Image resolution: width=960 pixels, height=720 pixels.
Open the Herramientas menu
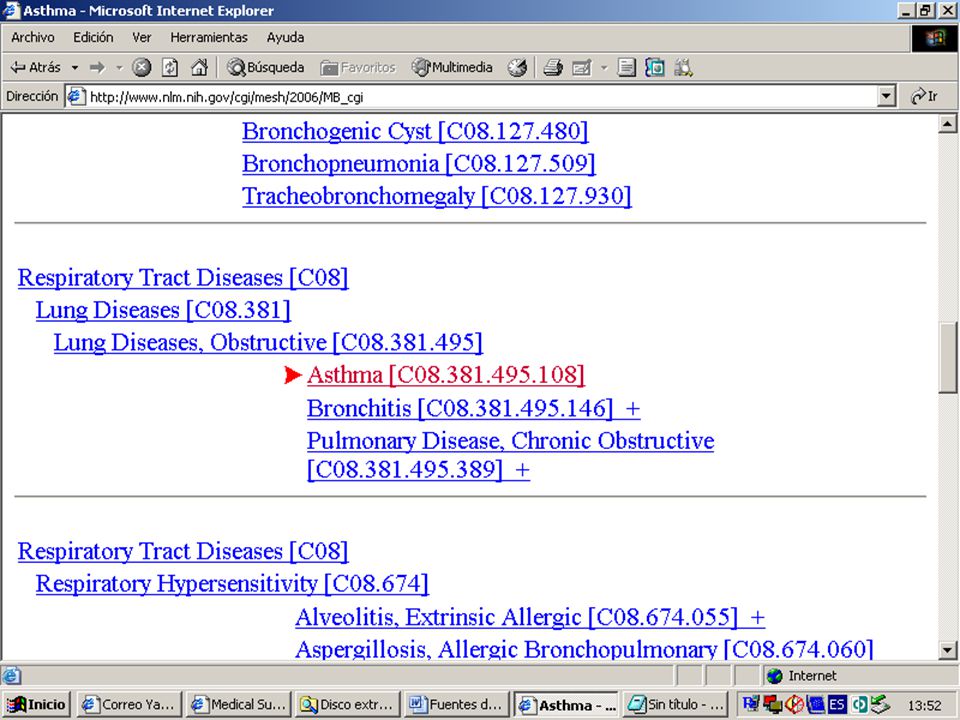[x=209, y=37]
